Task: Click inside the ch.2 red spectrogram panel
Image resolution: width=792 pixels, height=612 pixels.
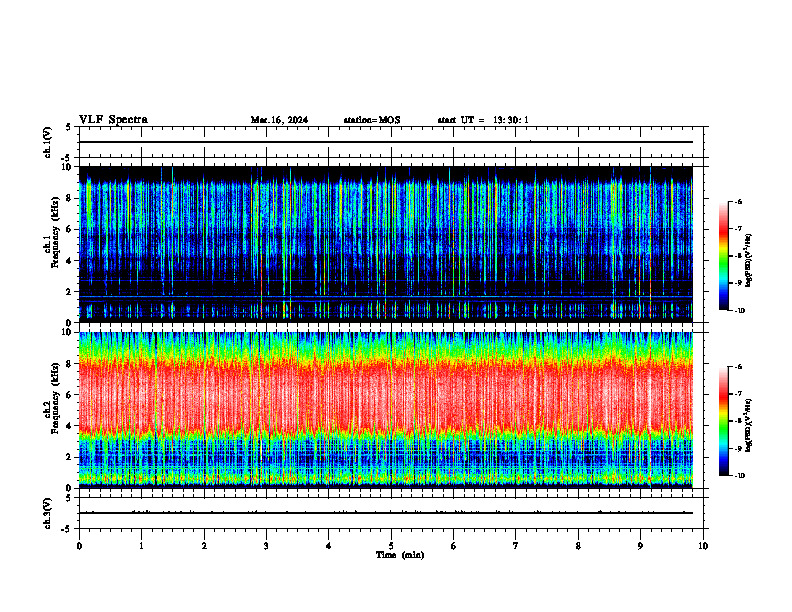Action: [x=385, y=410]
